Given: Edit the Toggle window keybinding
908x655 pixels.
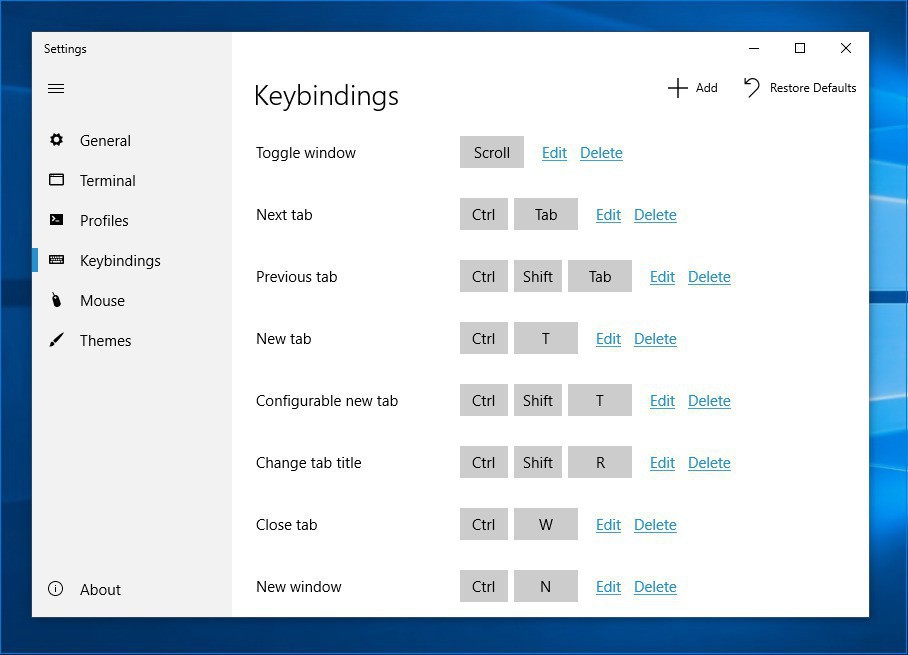Looking at the screenshot, I should pyautogui.click(x=554, y=153).
